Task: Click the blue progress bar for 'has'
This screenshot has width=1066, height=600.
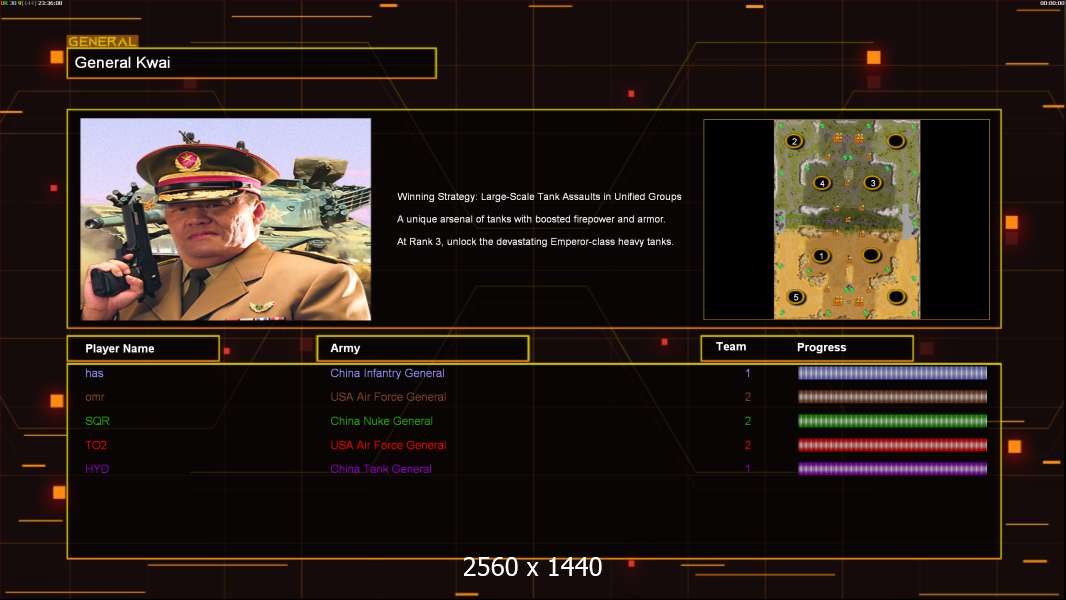Action: pos(892,372)
